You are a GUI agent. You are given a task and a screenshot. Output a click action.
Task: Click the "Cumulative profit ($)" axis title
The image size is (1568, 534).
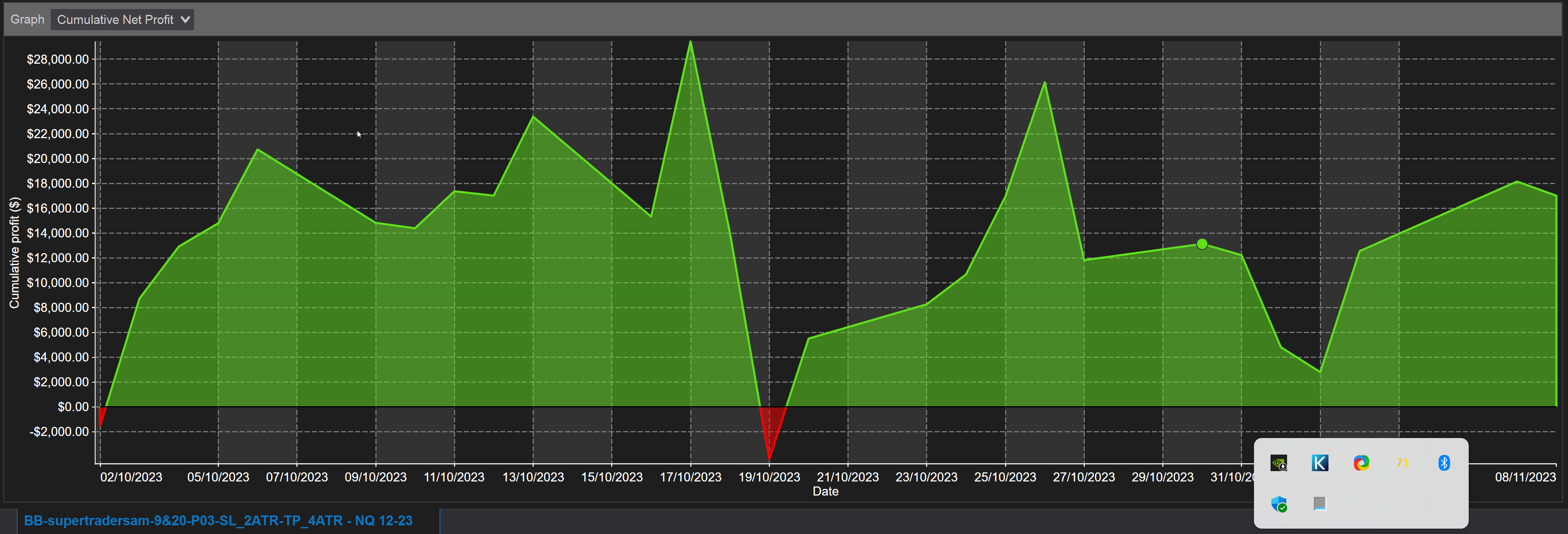[14, 252]
